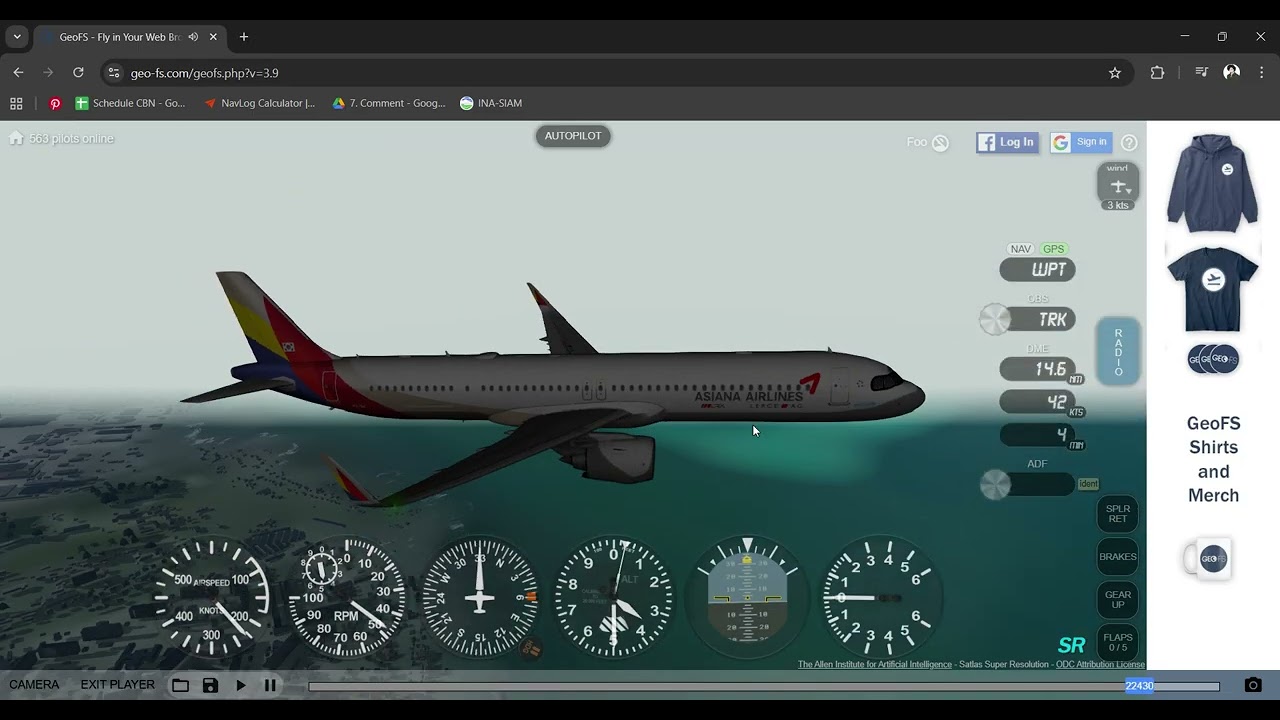This screenshot has width=1280, height=720.
Task: Click the FLAPS 0/5 control
Action: tap(1118, 642)
